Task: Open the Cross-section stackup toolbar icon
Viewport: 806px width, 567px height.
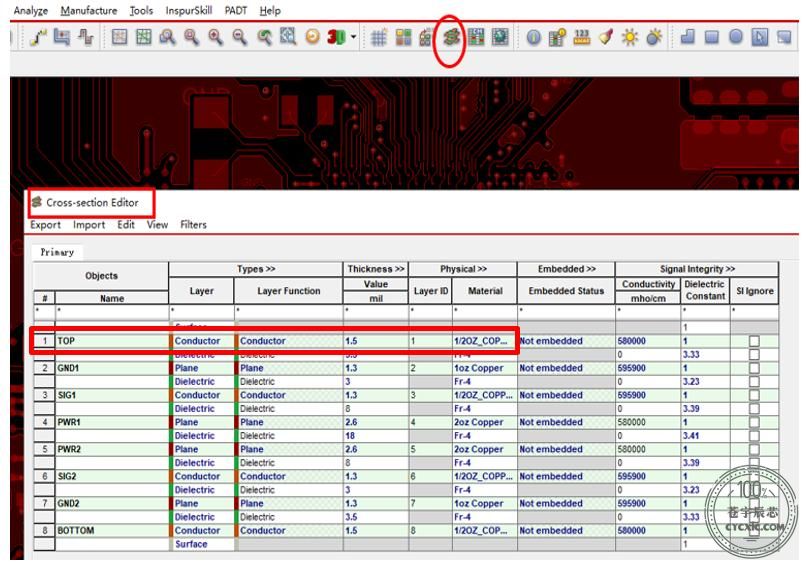Action: (x=451, y=38)
